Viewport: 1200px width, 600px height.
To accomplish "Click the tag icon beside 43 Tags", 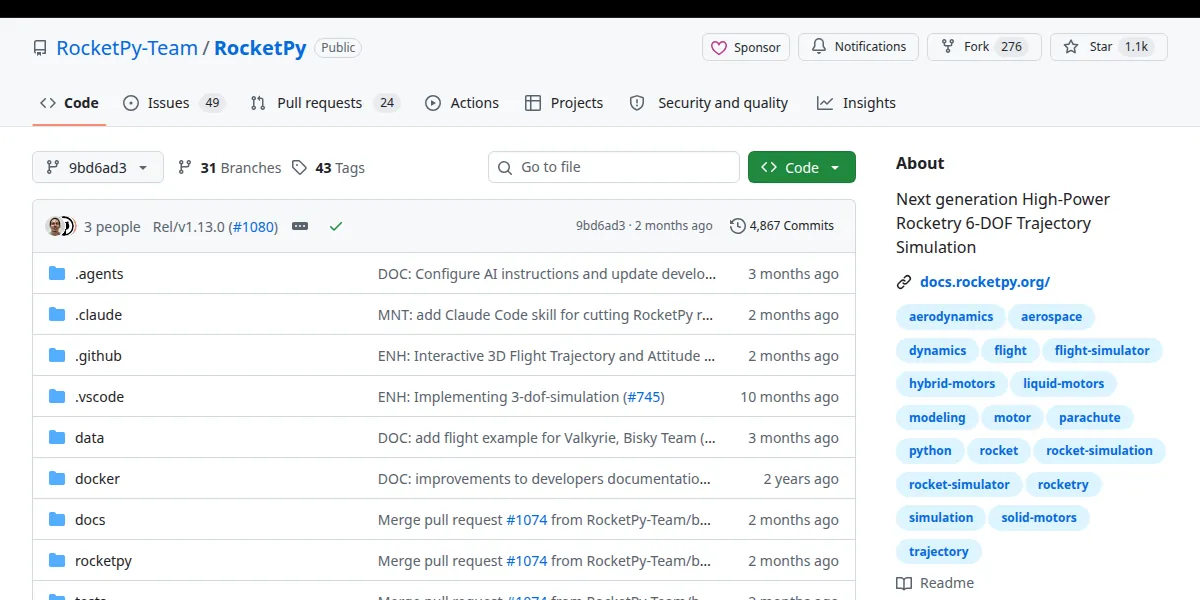I will [299, 168].
